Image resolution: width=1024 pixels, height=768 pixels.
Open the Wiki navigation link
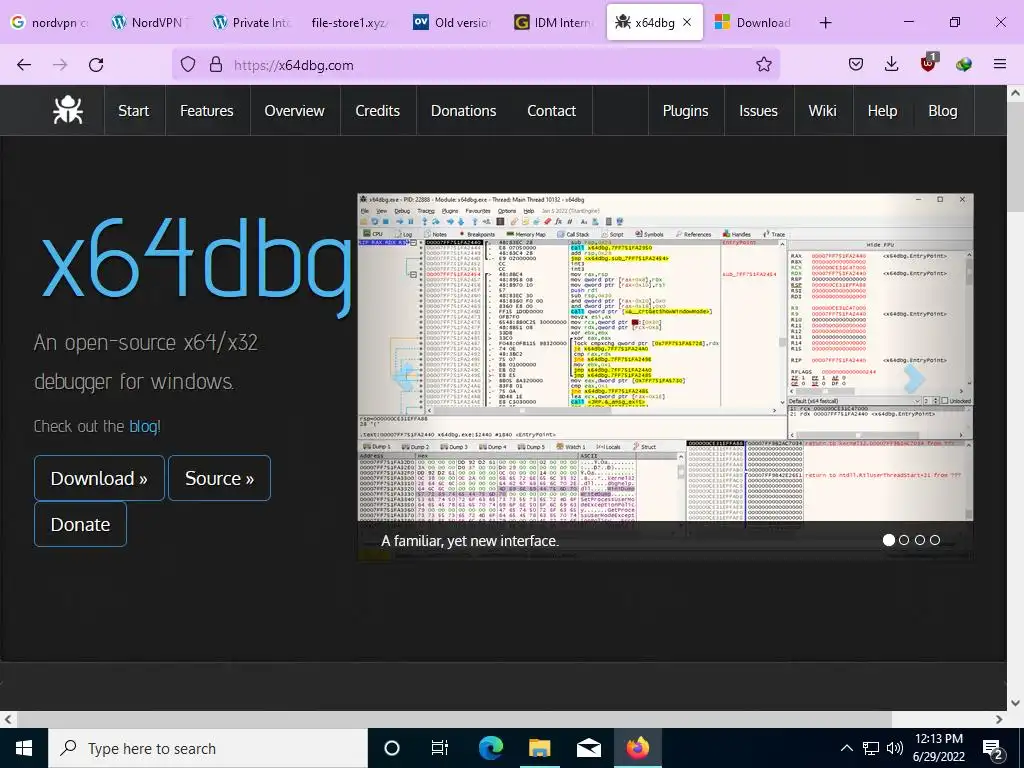tap(822, 110)
